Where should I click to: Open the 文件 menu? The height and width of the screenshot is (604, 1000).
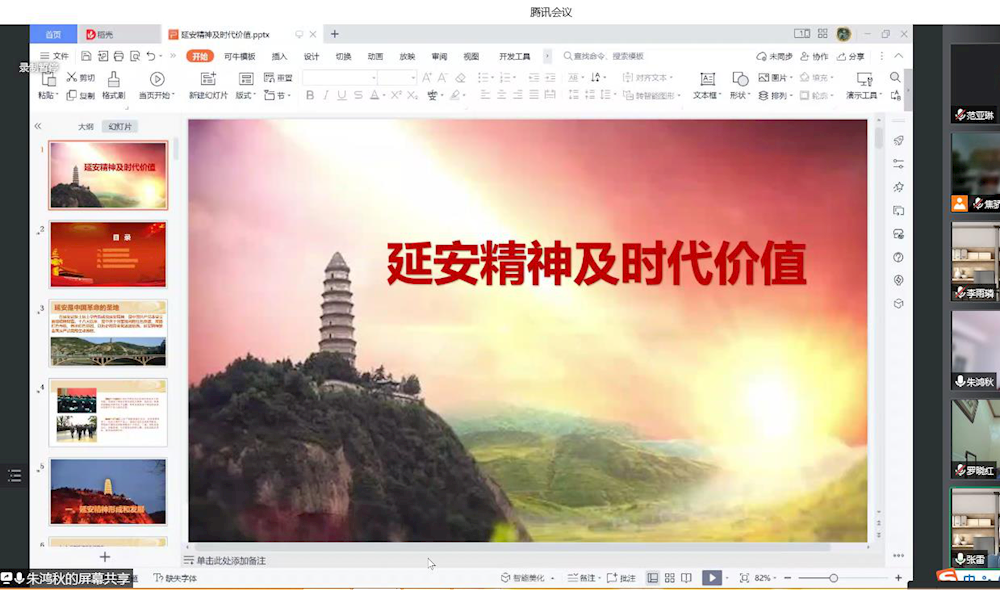tap(55, 56)
